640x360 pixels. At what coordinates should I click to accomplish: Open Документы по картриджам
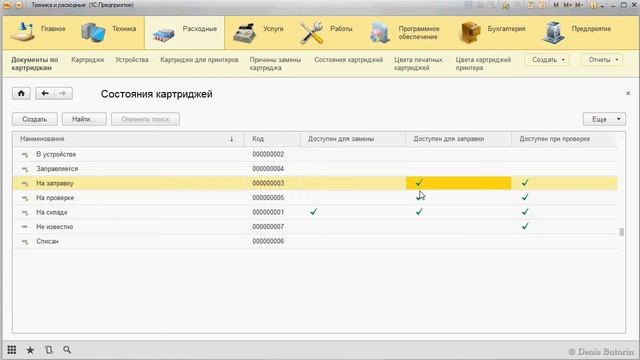coord(35,64)
